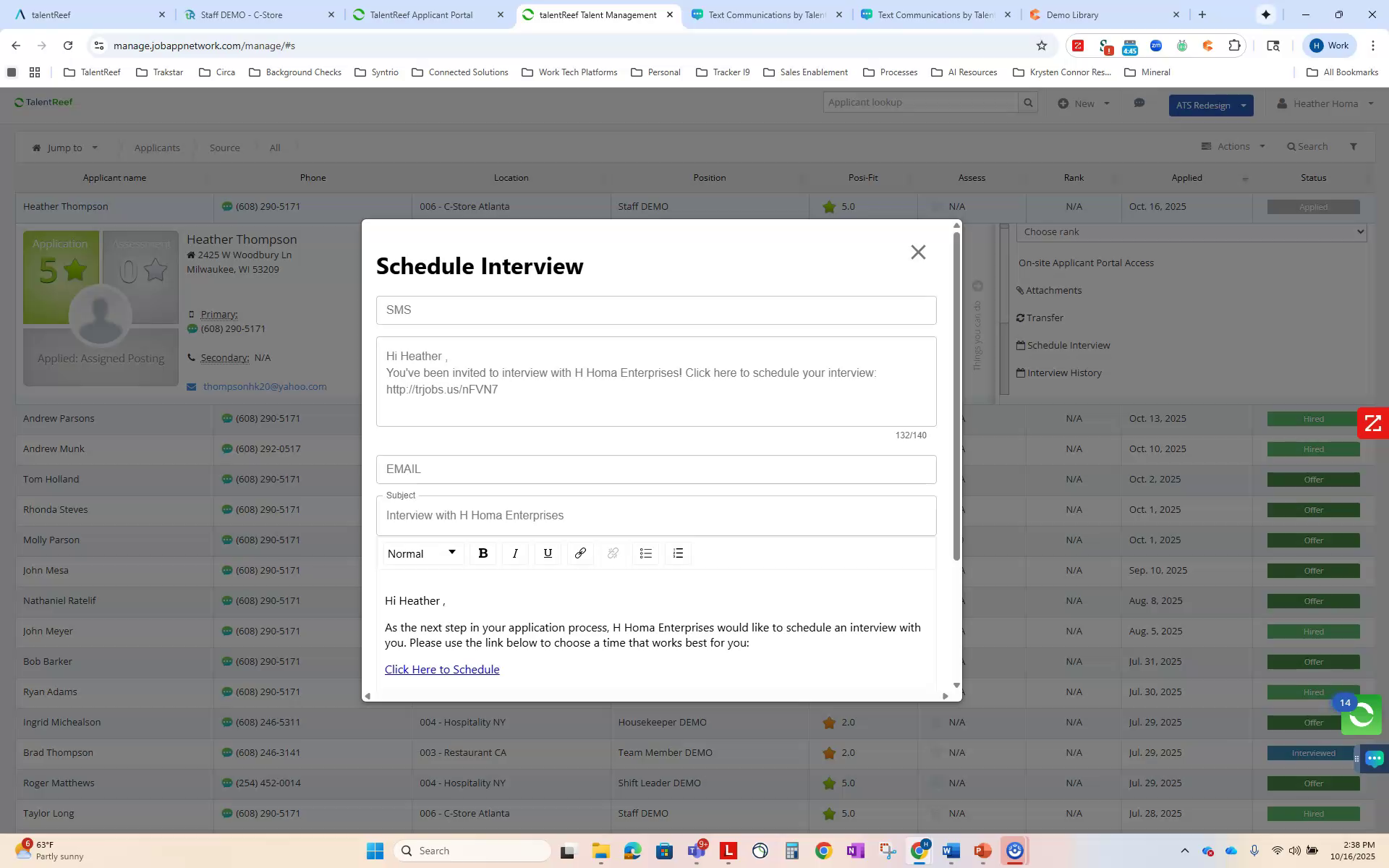Image resolution: width=1389 pixels, height=868 pixels.
Task: Open Interview History from the side panel
Action: (1059, 373)
